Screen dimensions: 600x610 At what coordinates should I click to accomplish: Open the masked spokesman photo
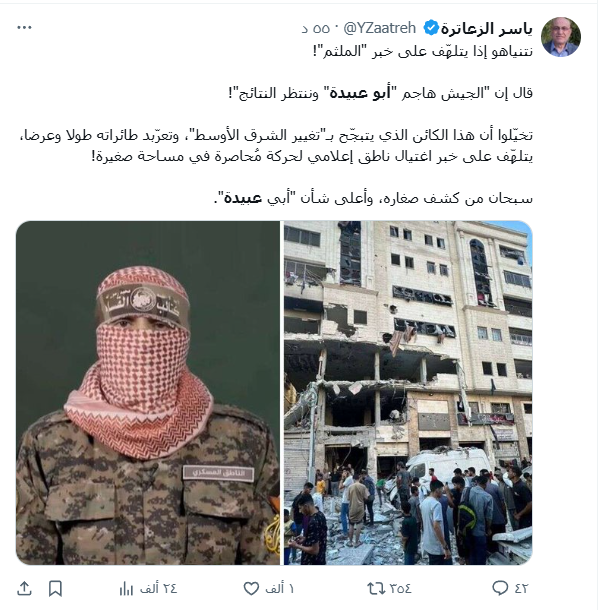click(x=148, y=393)
